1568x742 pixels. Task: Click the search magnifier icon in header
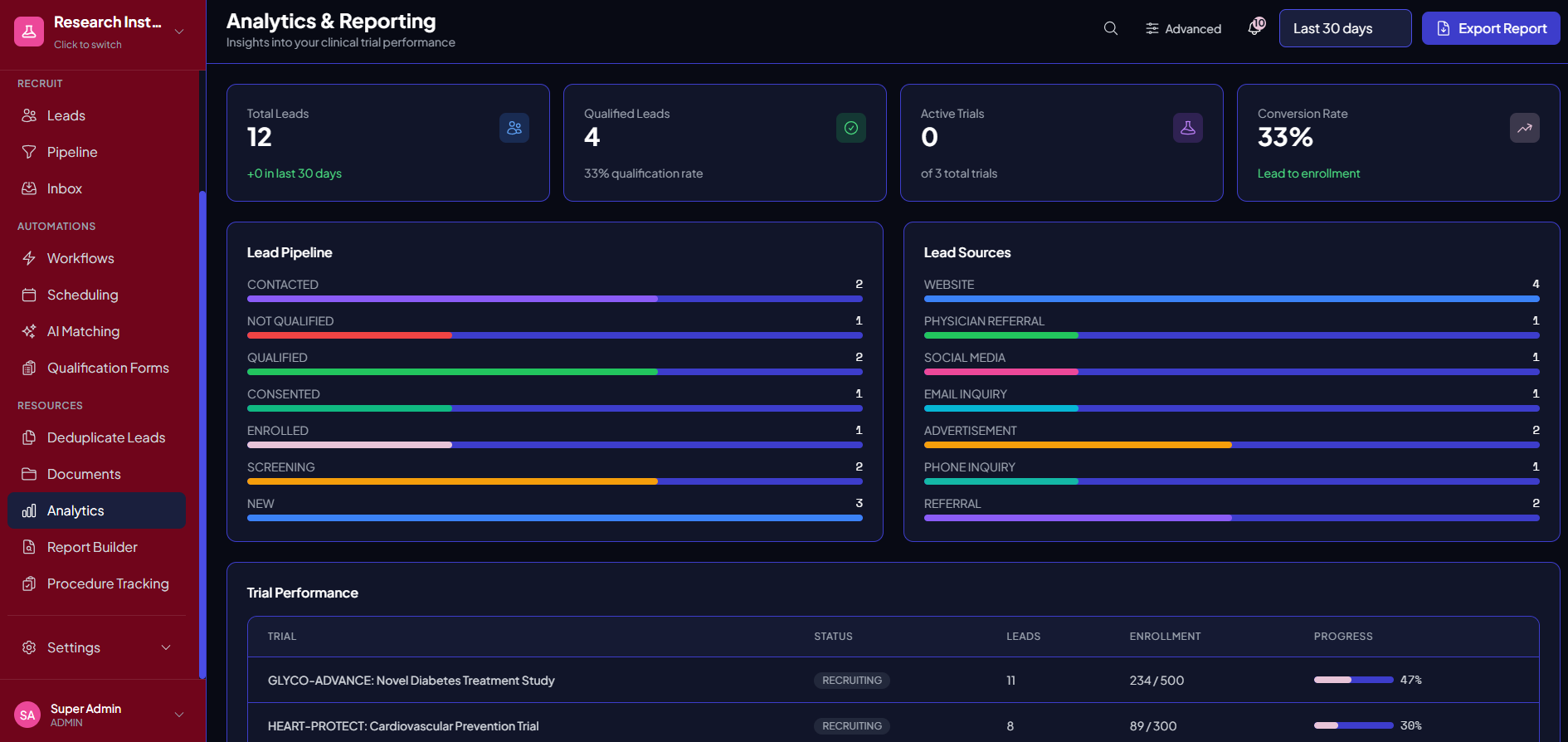(x=1111, y=28)
